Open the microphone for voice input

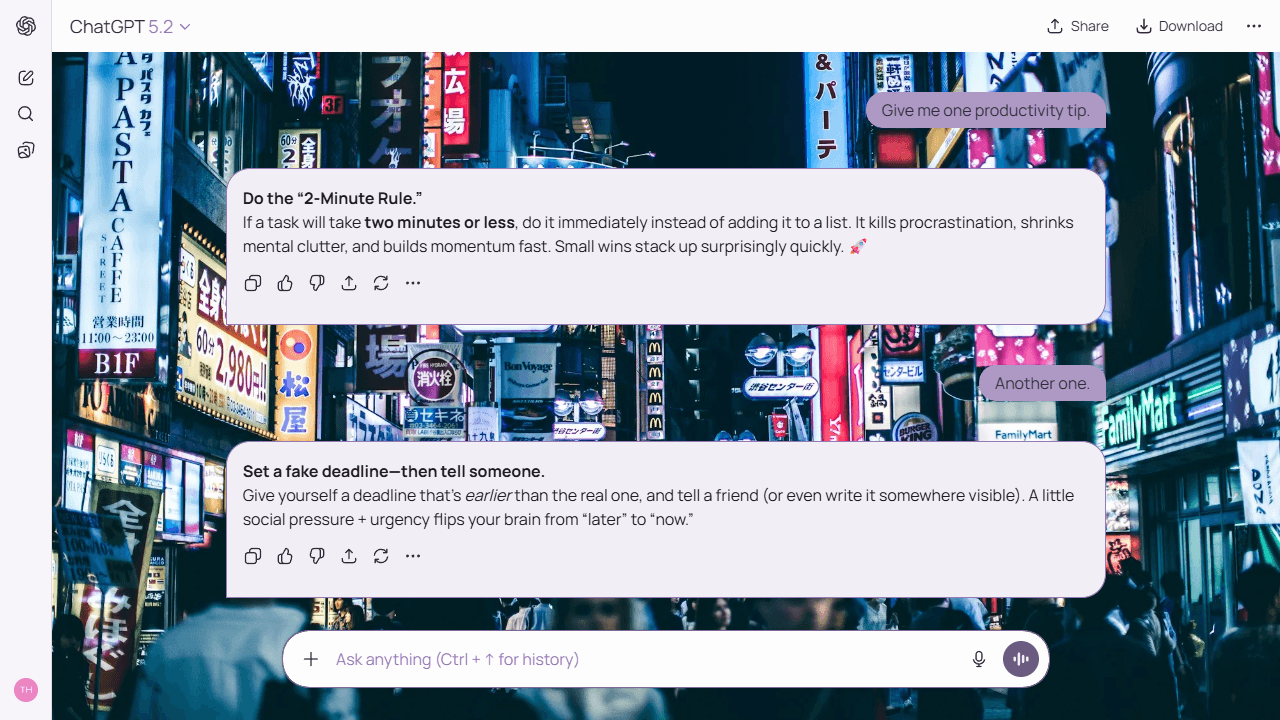[x=978, y=659]
